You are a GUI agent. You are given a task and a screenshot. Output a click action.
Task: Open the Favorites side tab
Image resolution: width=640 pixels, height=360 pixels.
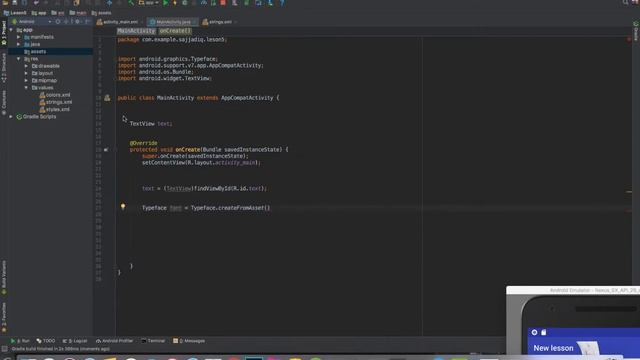click(x=4, y=318)
